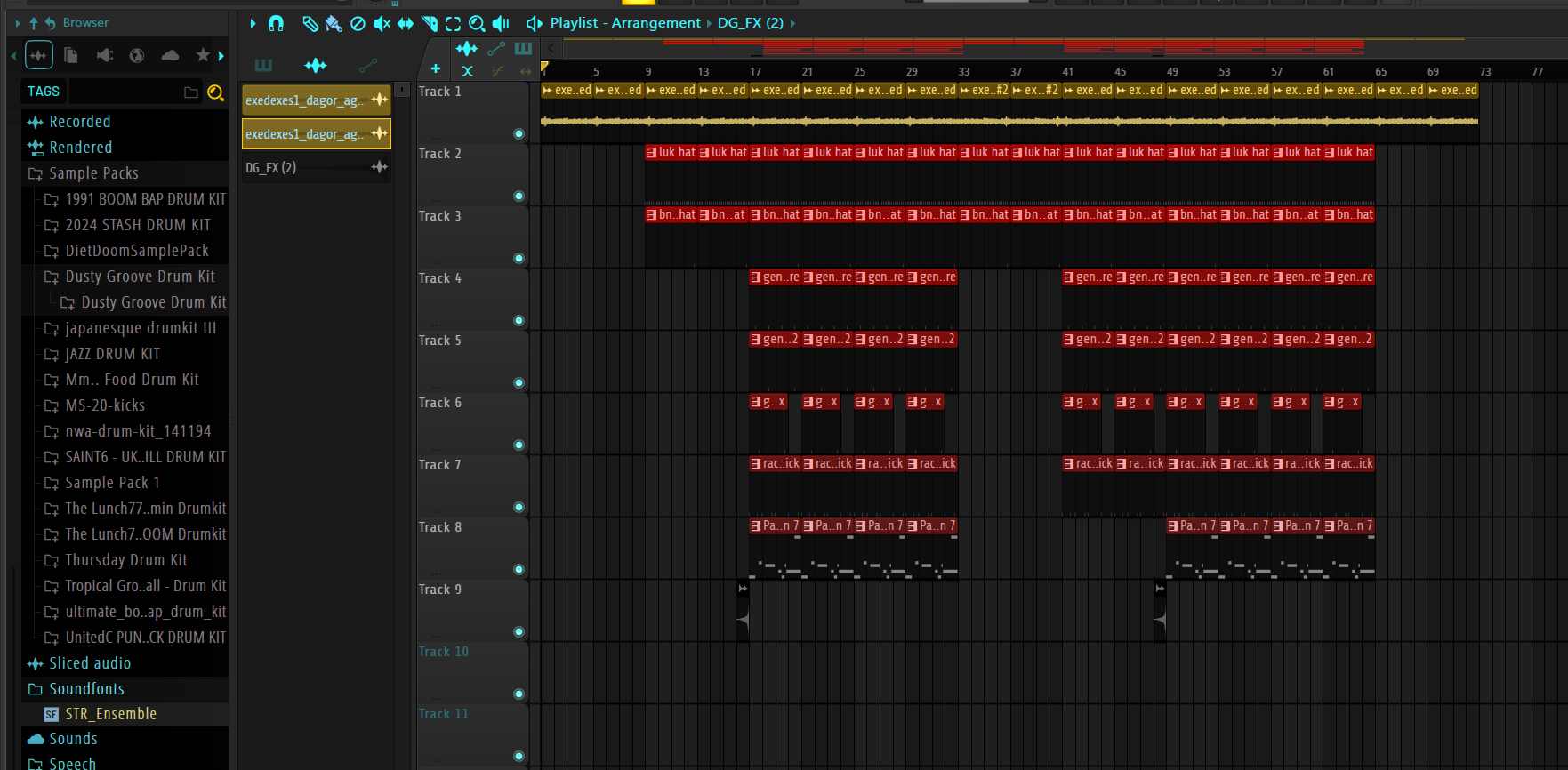1568x770 pixels.
Task: Open the browser search magnifier
Action: [215, 92]
